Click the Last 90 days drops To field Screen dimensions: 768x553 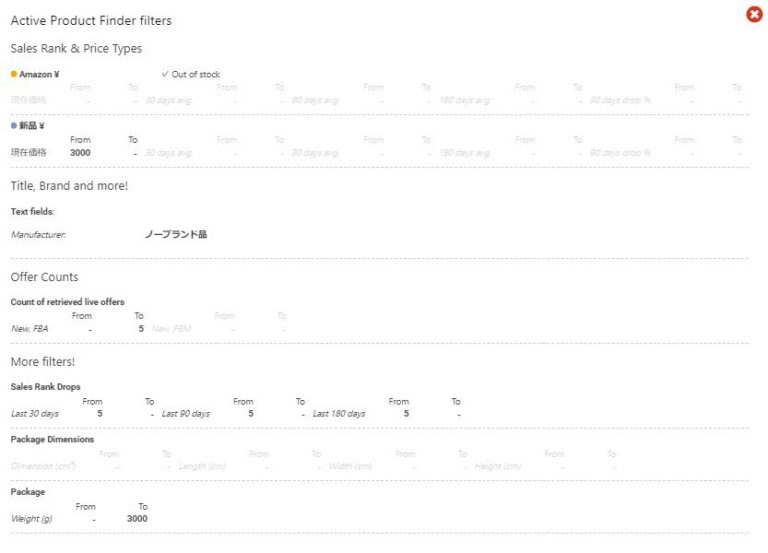[x=302, y=414]
